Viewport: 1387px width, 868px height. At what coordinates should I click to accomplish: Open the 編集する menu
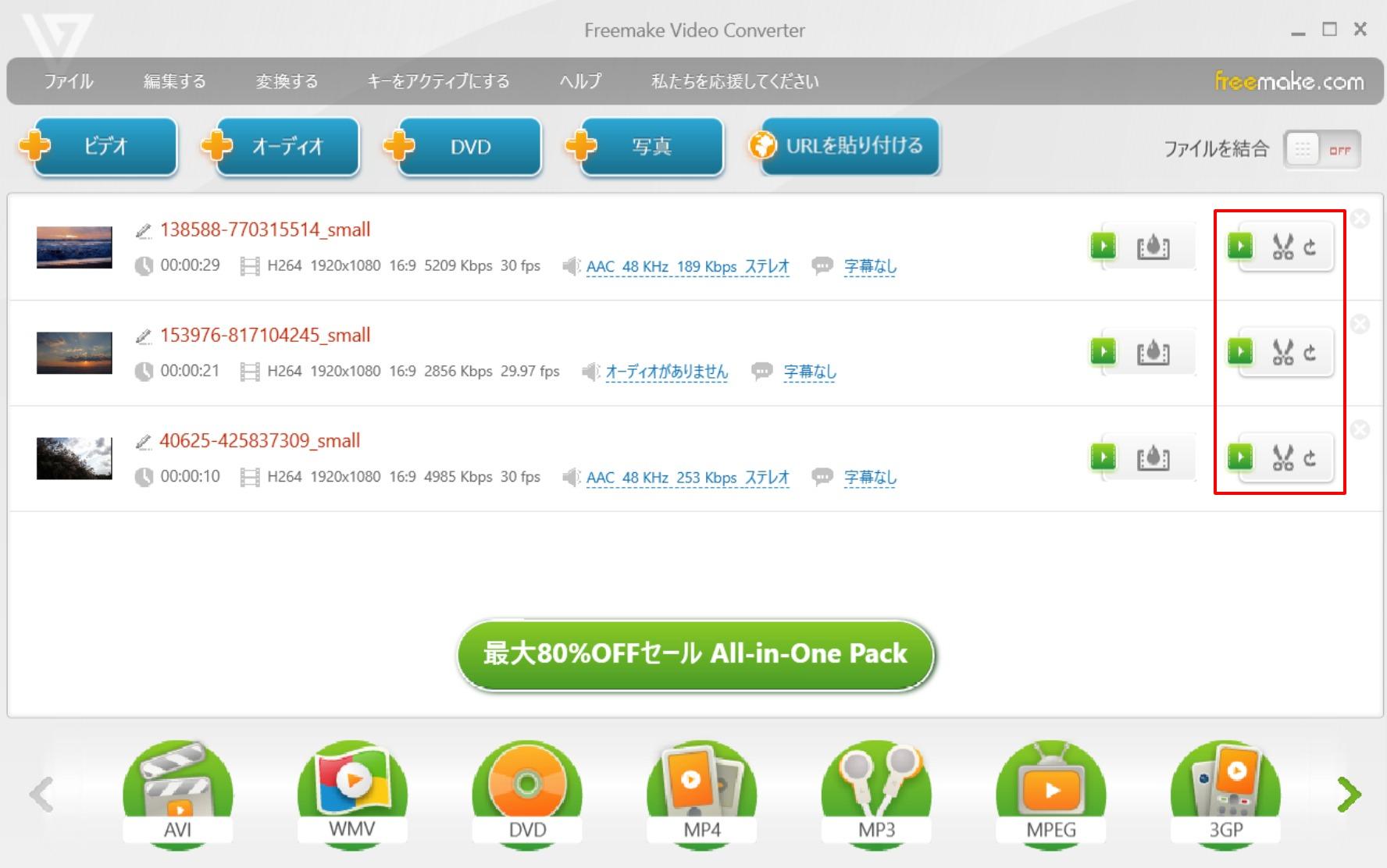tap(174, 81)
